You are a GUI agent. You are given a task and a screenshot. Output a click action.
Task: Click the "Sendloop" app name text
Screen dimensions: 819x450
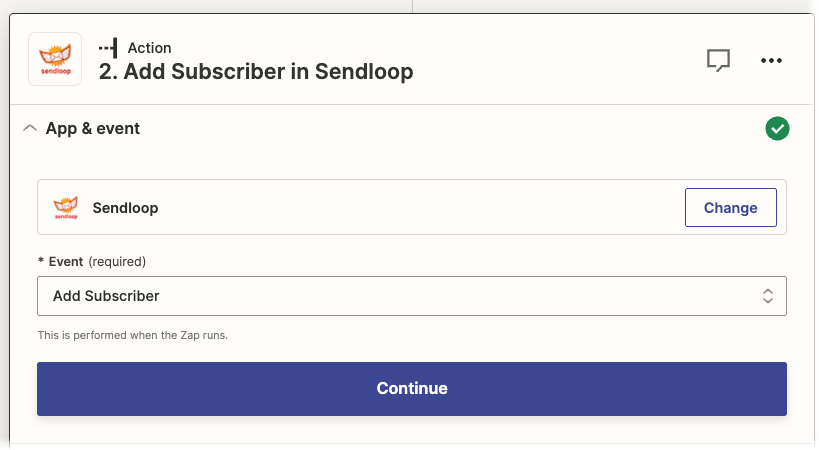(x=126, y=208)
